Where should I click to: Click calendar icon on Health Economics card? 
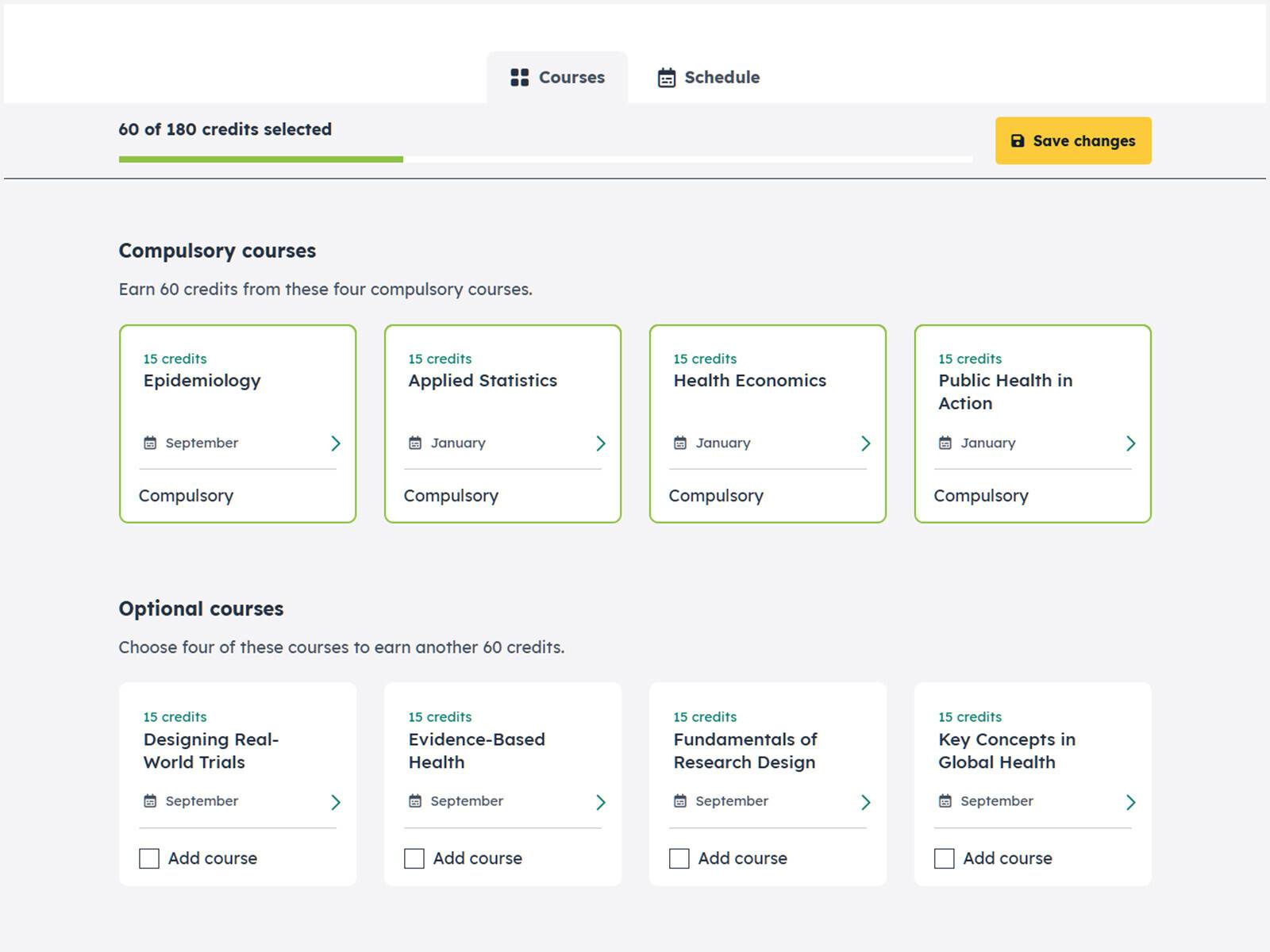click(x=680, y=443)
